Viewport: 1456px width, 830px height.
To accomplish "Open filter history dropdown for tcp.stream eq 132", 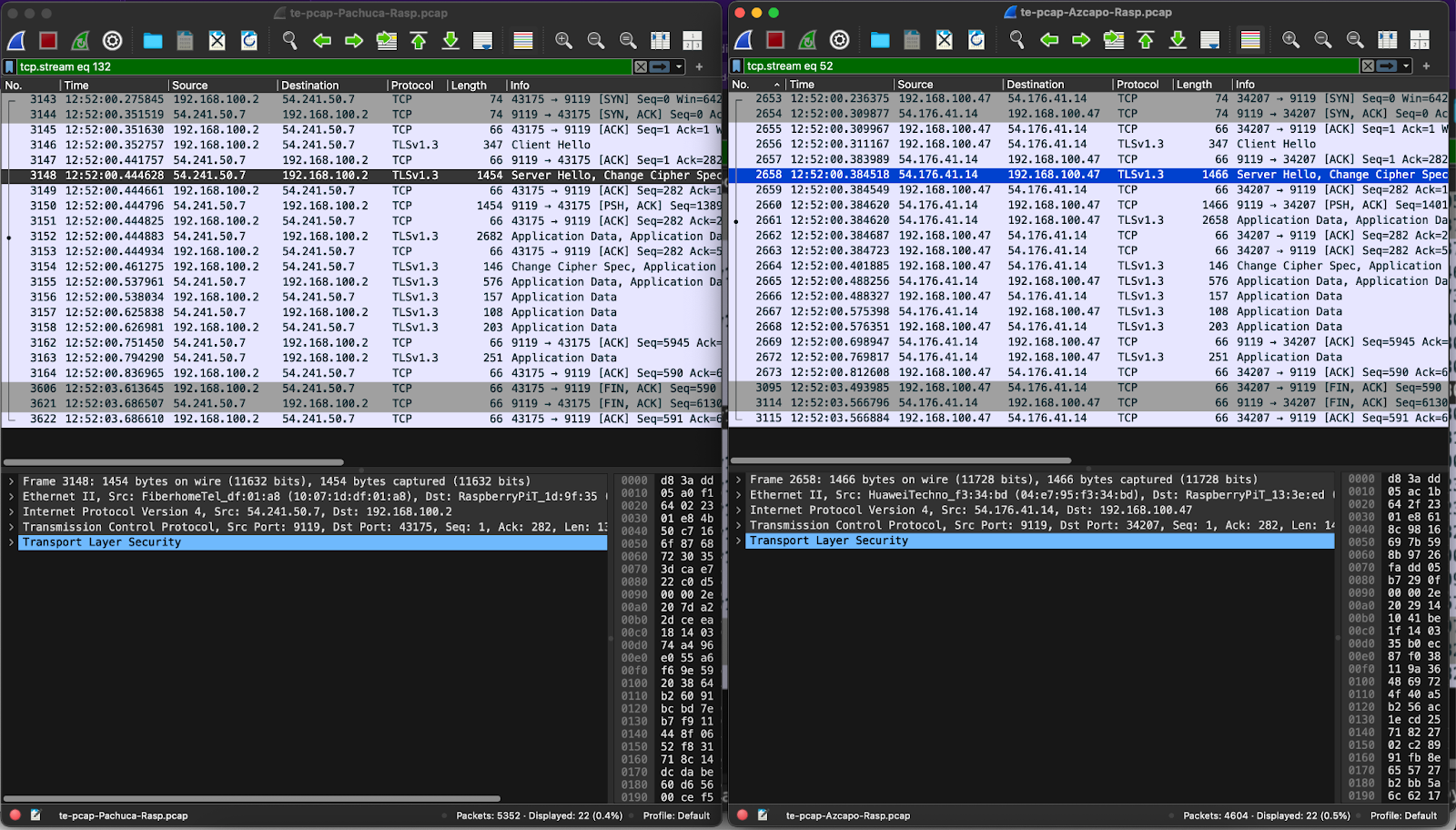I will (x=679, y=66).
